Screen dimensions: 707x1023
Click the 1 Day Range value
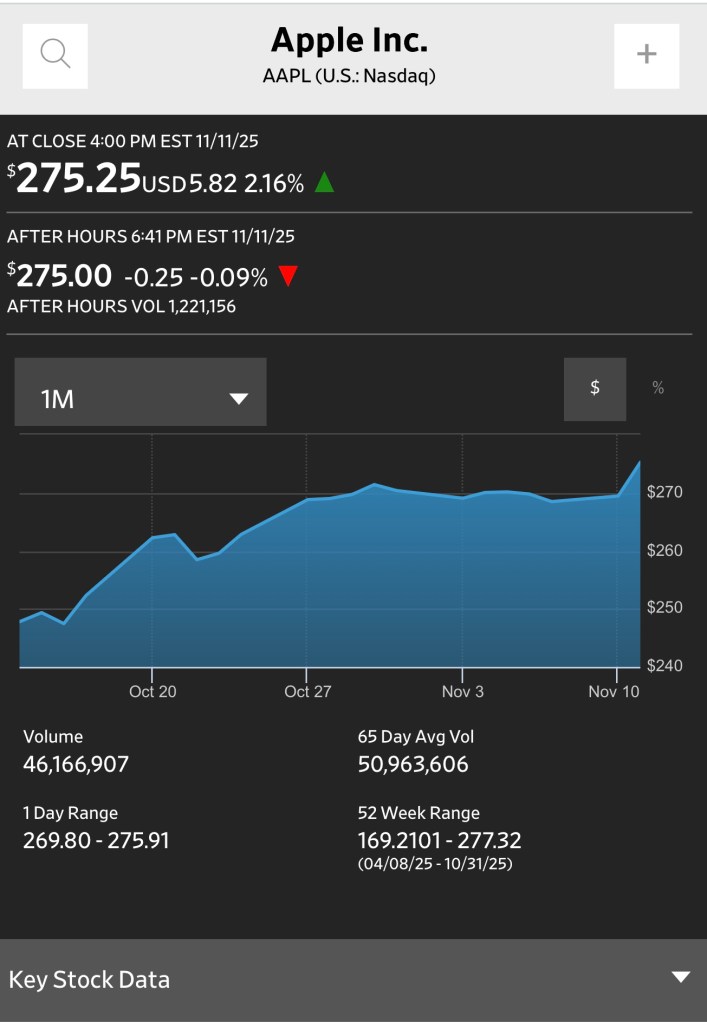tap(96, 840)
